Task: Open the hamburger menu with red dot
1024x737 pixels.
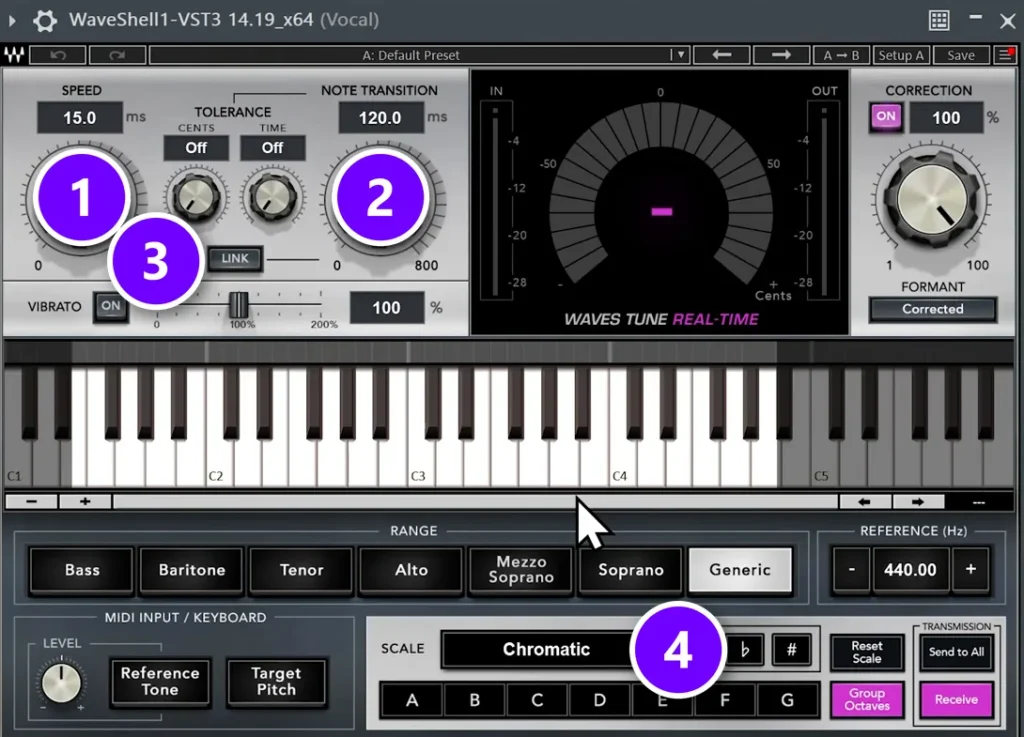Action: point(1005,55)
